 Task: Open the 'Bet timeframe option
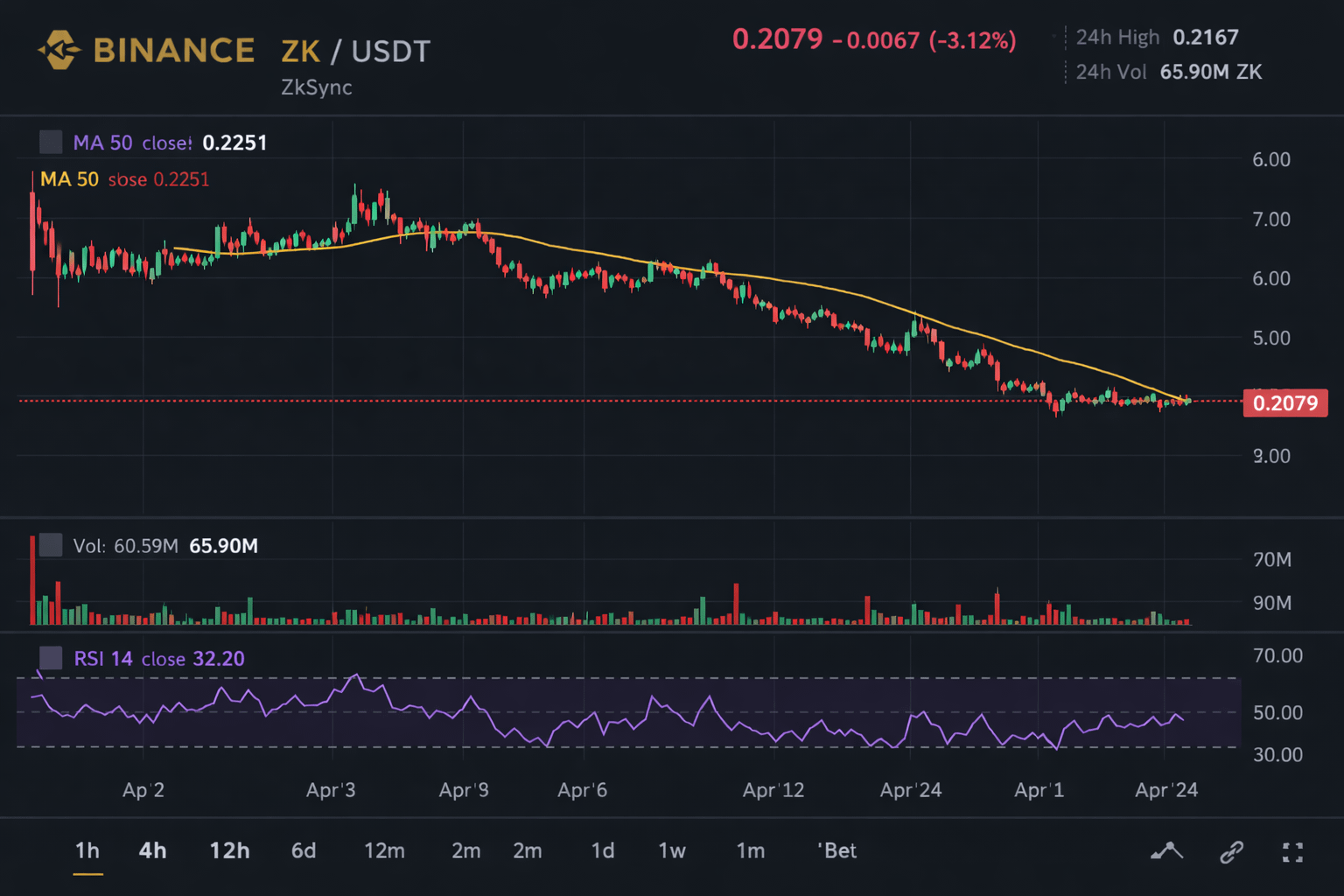pos(836,850)
